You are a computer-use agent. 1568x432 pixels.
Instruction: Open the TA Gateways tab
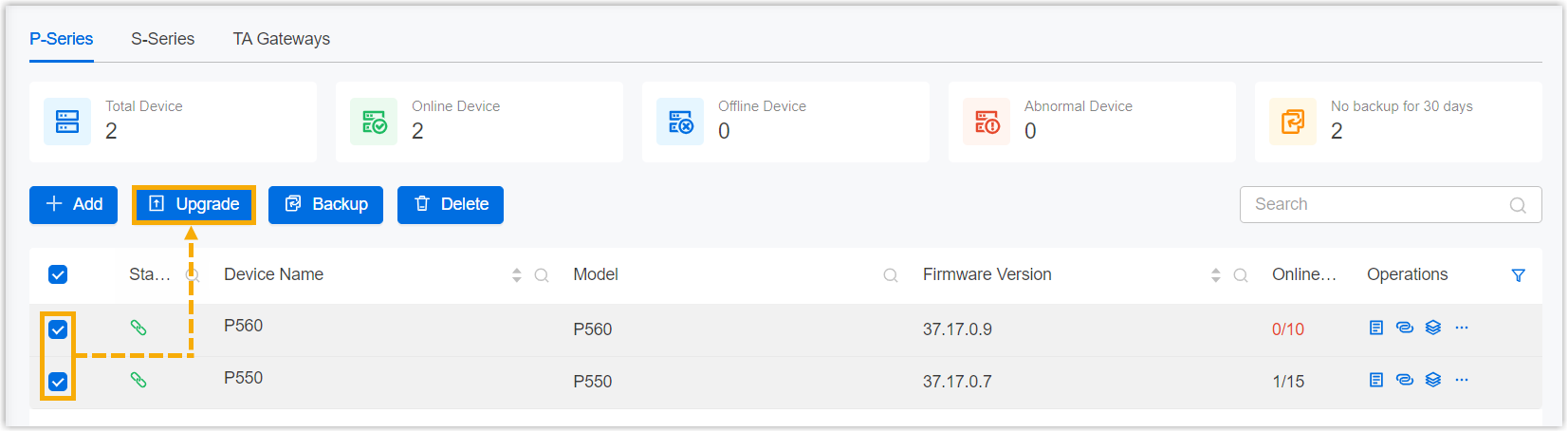282,39
